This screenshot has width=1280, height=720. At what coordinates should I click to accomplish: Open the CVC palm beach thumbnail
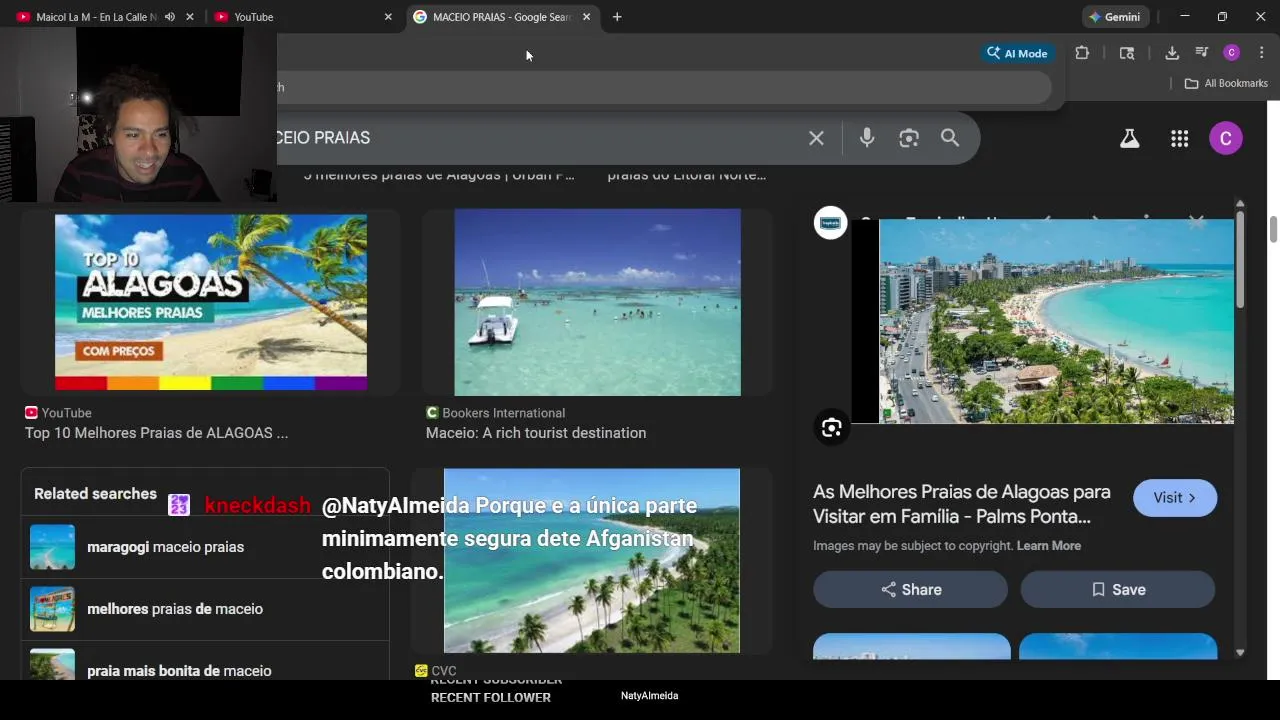point(592,561)
